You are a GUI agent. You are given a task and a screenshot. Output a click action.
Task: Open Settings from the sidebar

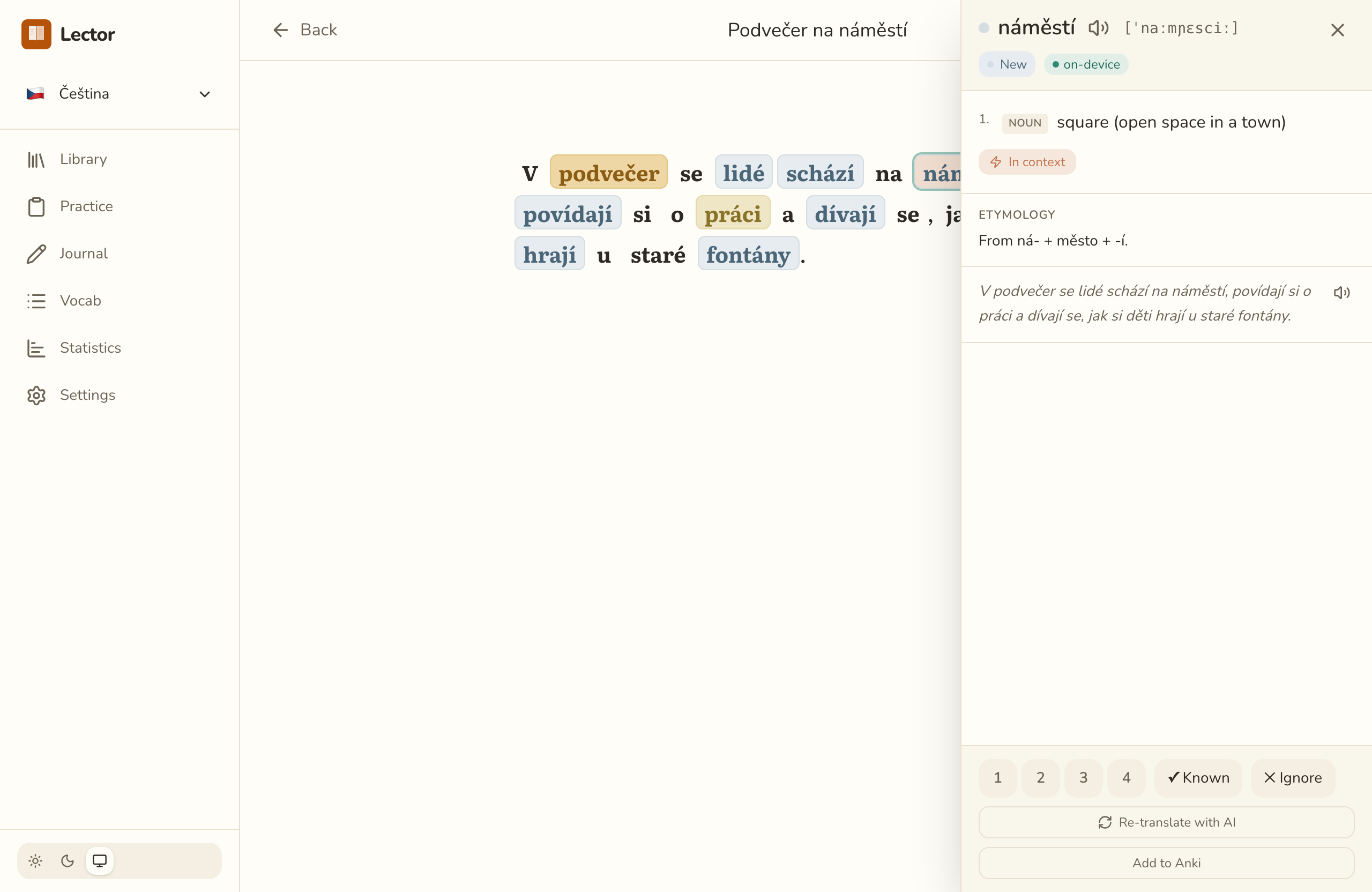tap(119, 395)
